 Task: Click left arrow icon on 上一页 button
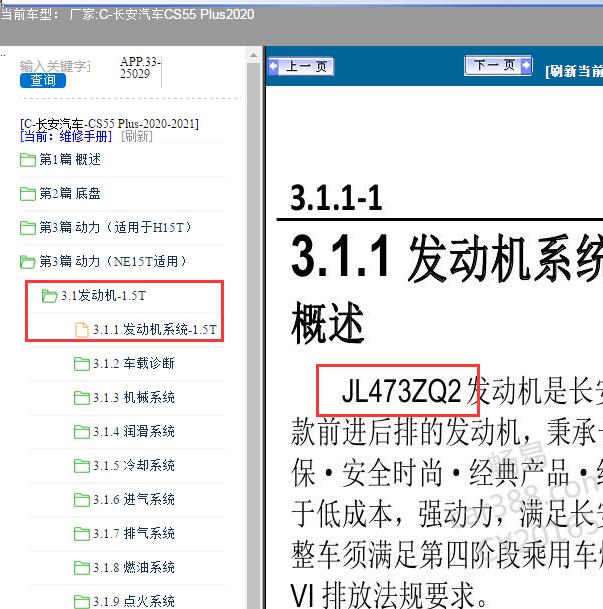tap(273, 66)
